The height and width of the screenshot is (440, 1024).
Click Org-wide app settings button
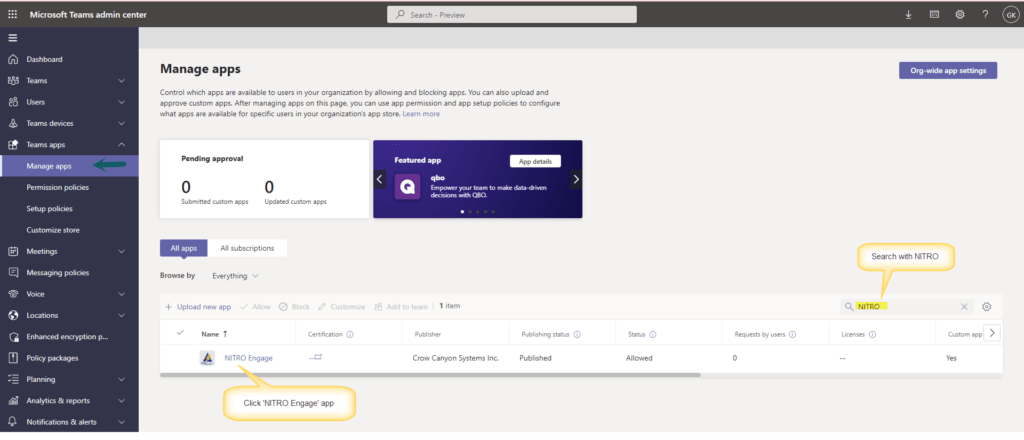click(x=948, y=71)
